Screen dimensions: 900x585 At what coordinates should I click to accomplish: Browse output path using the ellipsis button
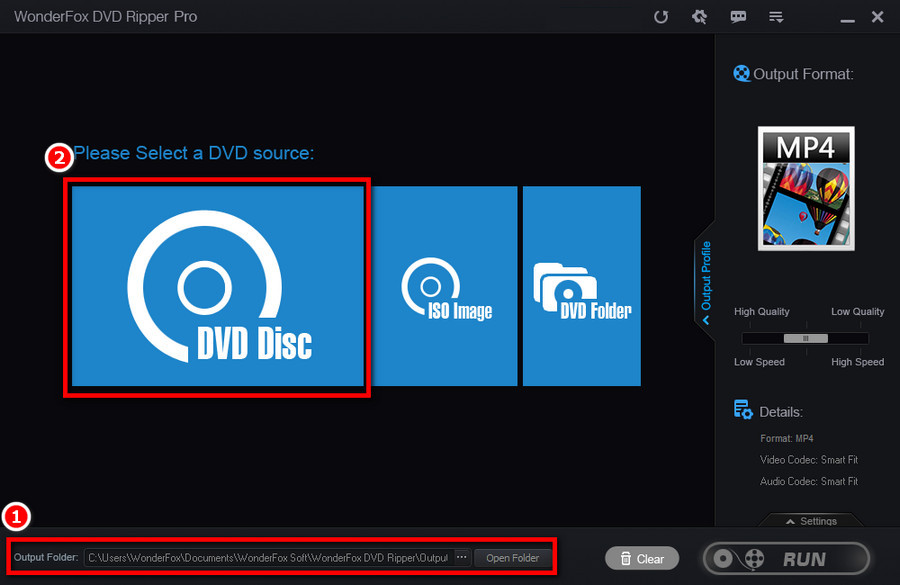coord(462,558)
